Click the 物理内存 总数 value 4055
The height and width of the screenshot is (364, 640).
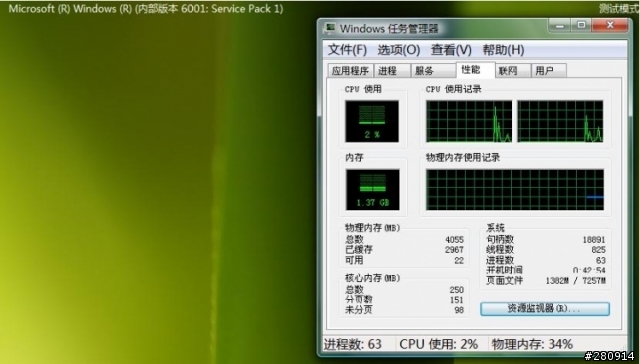click(454, 240)
